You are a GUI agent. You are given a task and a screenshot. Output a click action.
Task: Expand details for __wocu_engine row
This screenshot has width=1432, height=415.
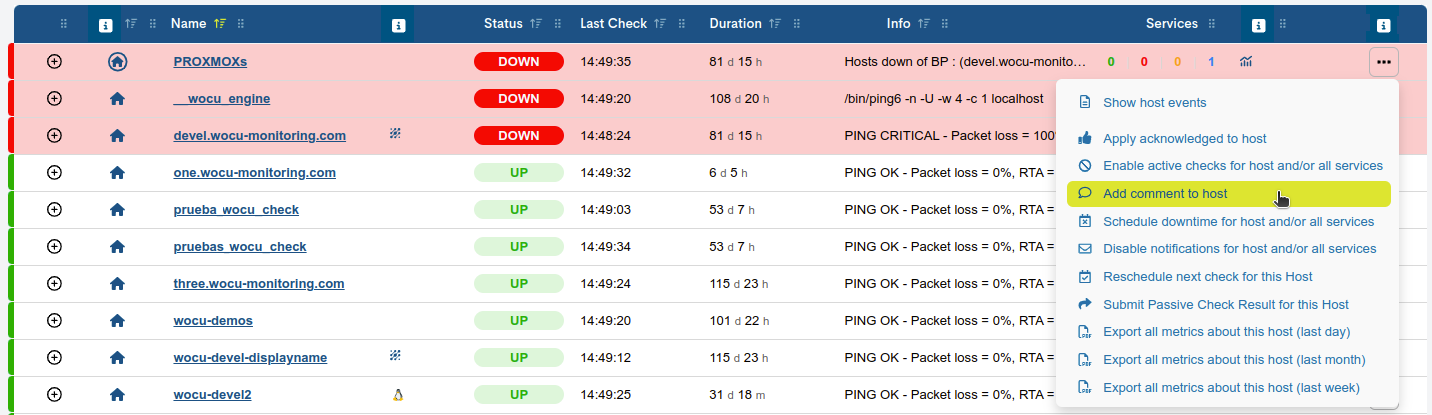pos(55,98)
